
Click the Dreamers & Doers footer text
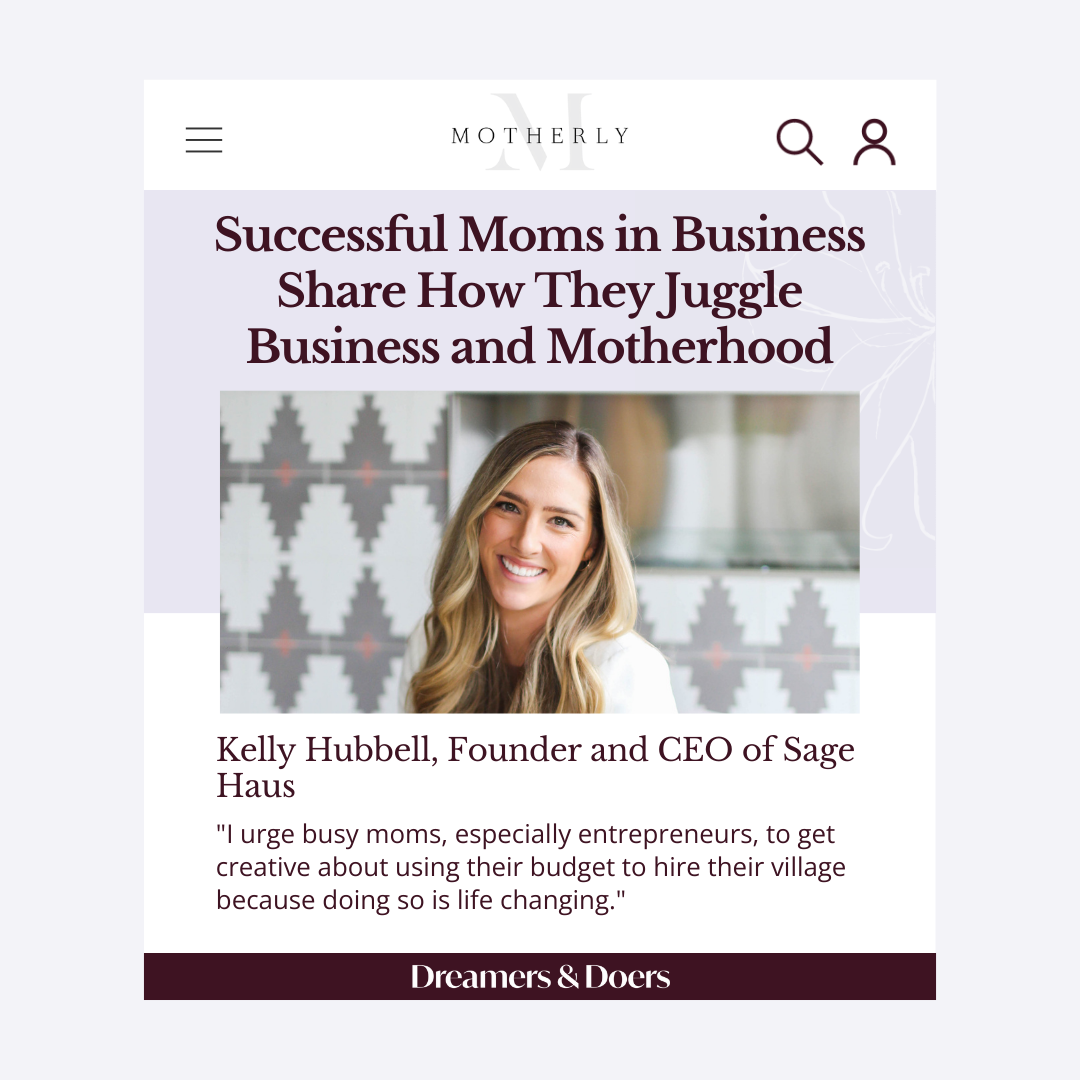(x=540, y=977)
